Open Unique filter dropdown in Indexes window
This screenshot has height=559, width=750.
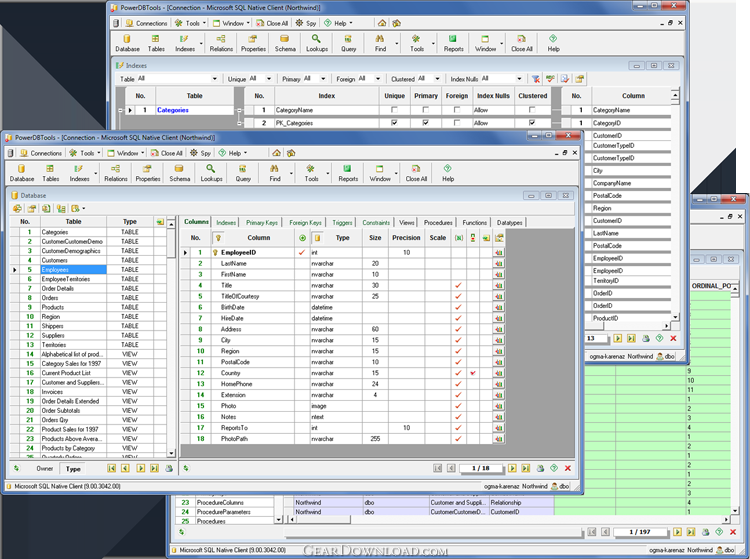pyautogui.click(x=269, y=79)
